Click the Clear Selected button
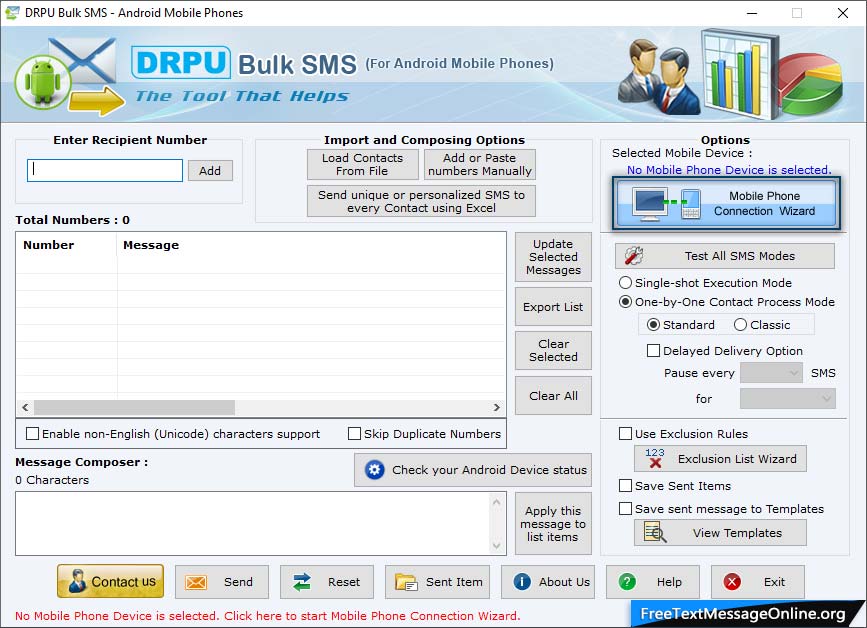Screen dimensions: 867x628 (x=553, y=350)
